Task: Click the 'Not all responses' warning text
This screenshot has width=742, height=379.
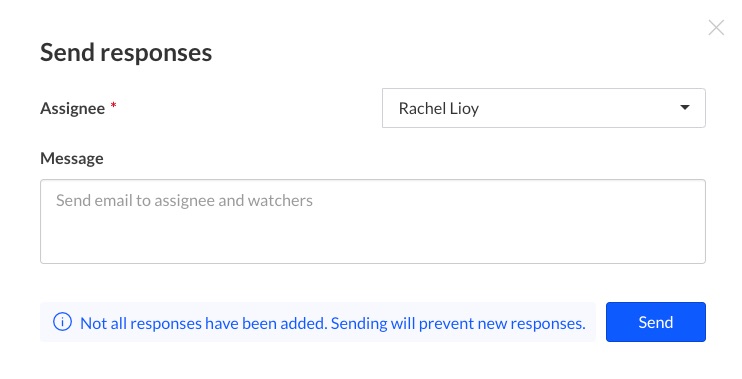Action: [x=333, y=323]
